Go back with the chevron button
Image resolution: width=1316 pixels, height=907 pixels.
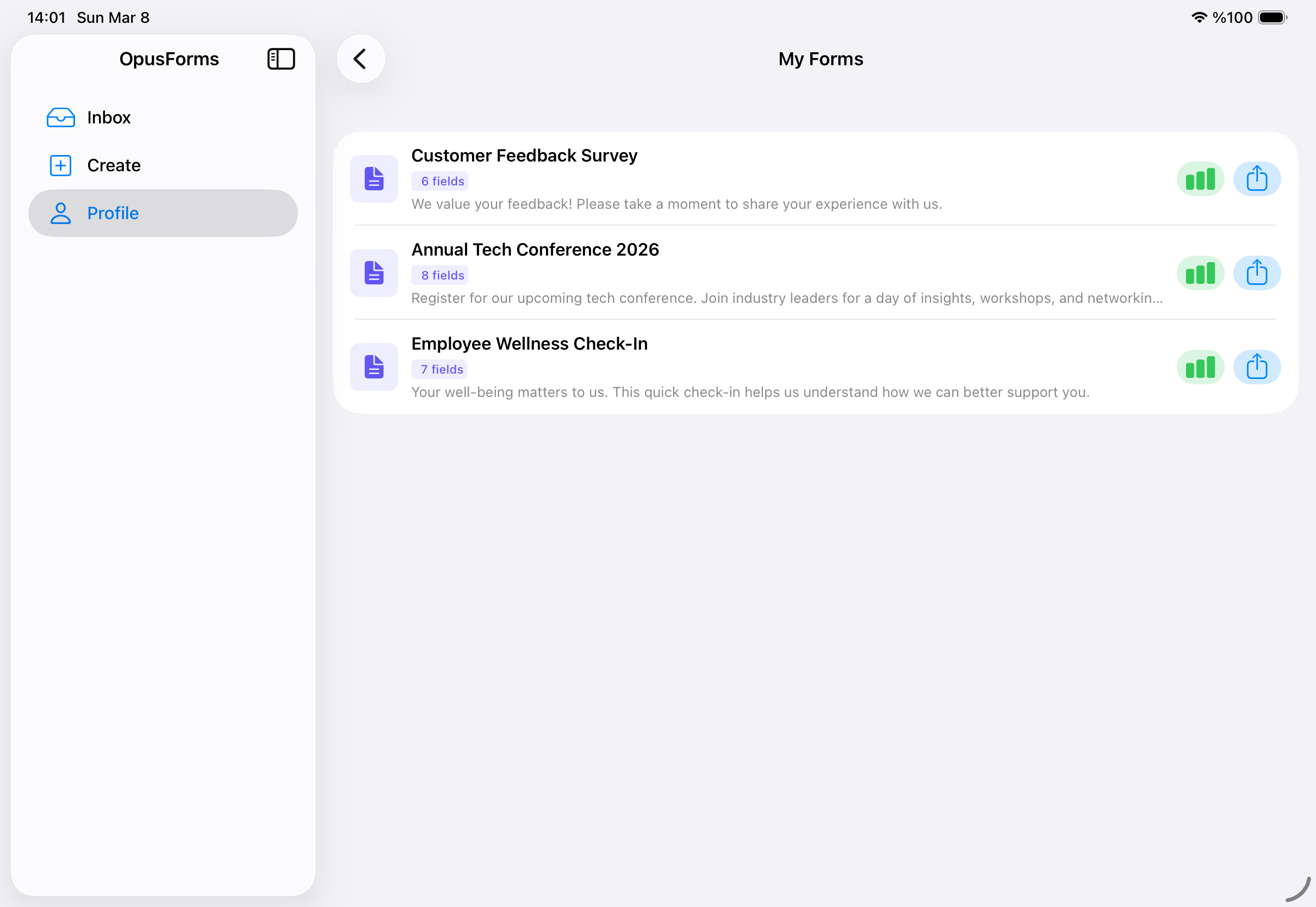(361, 59)
